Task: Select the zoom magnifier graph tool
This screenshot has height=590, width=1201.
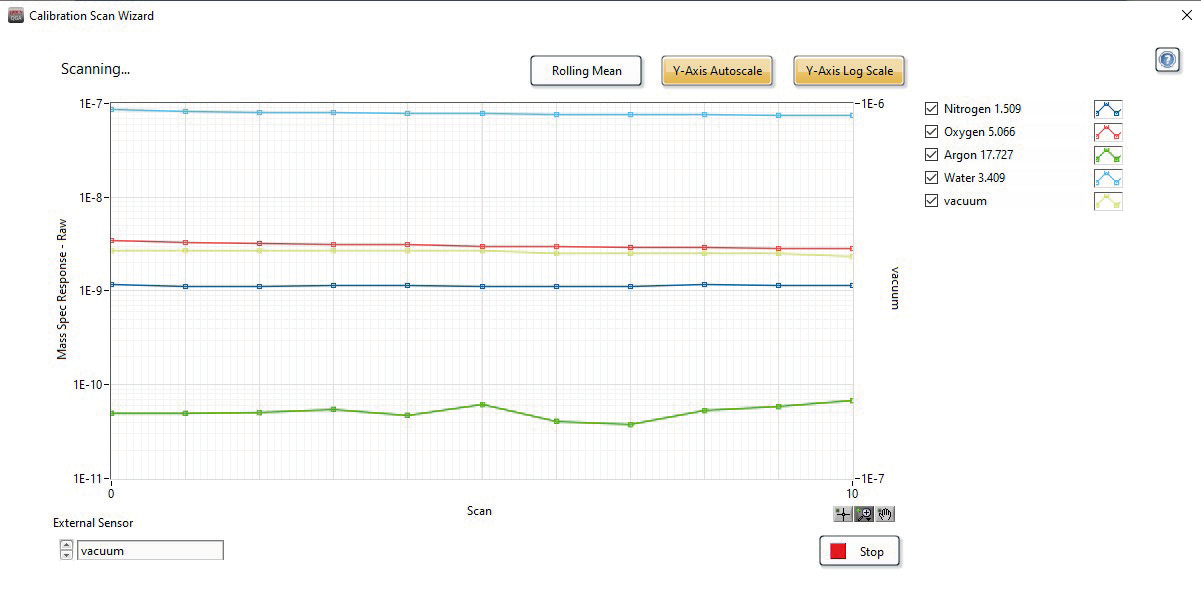Action: click(x=865, y=514)
